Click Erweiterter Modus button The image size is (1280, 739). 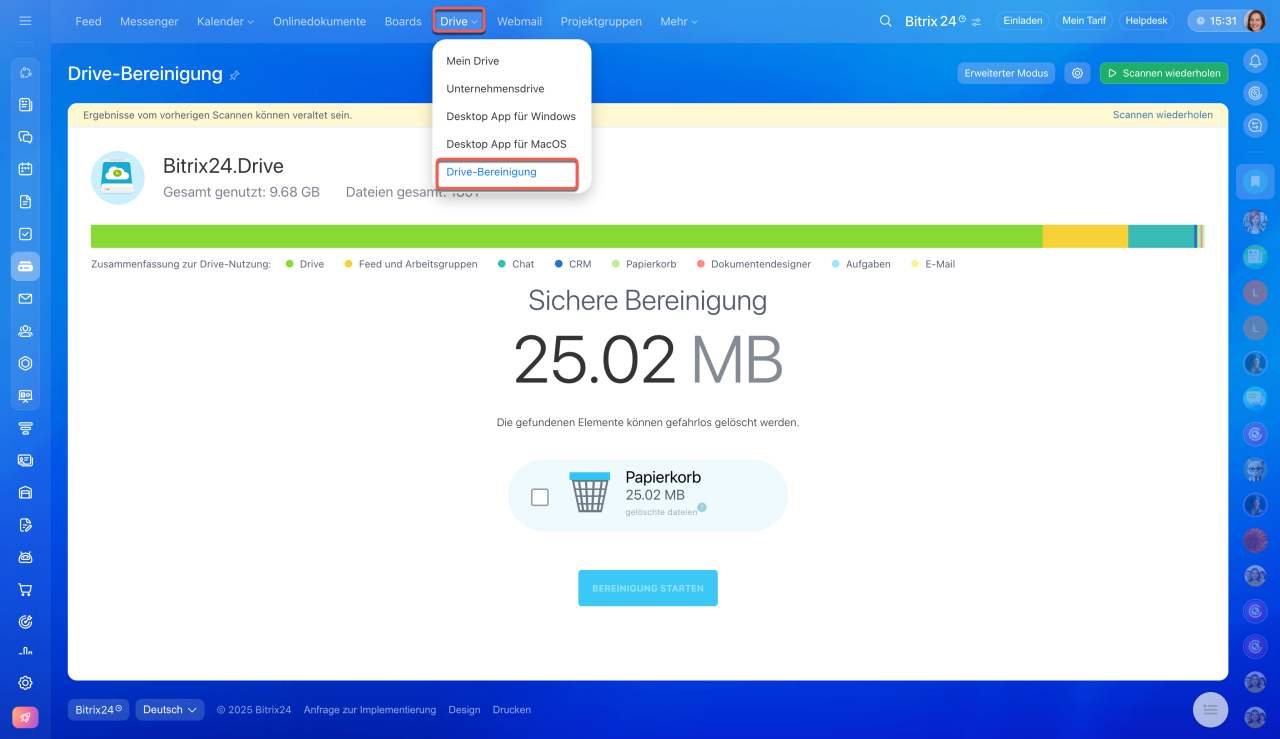tap(1005, 73)
